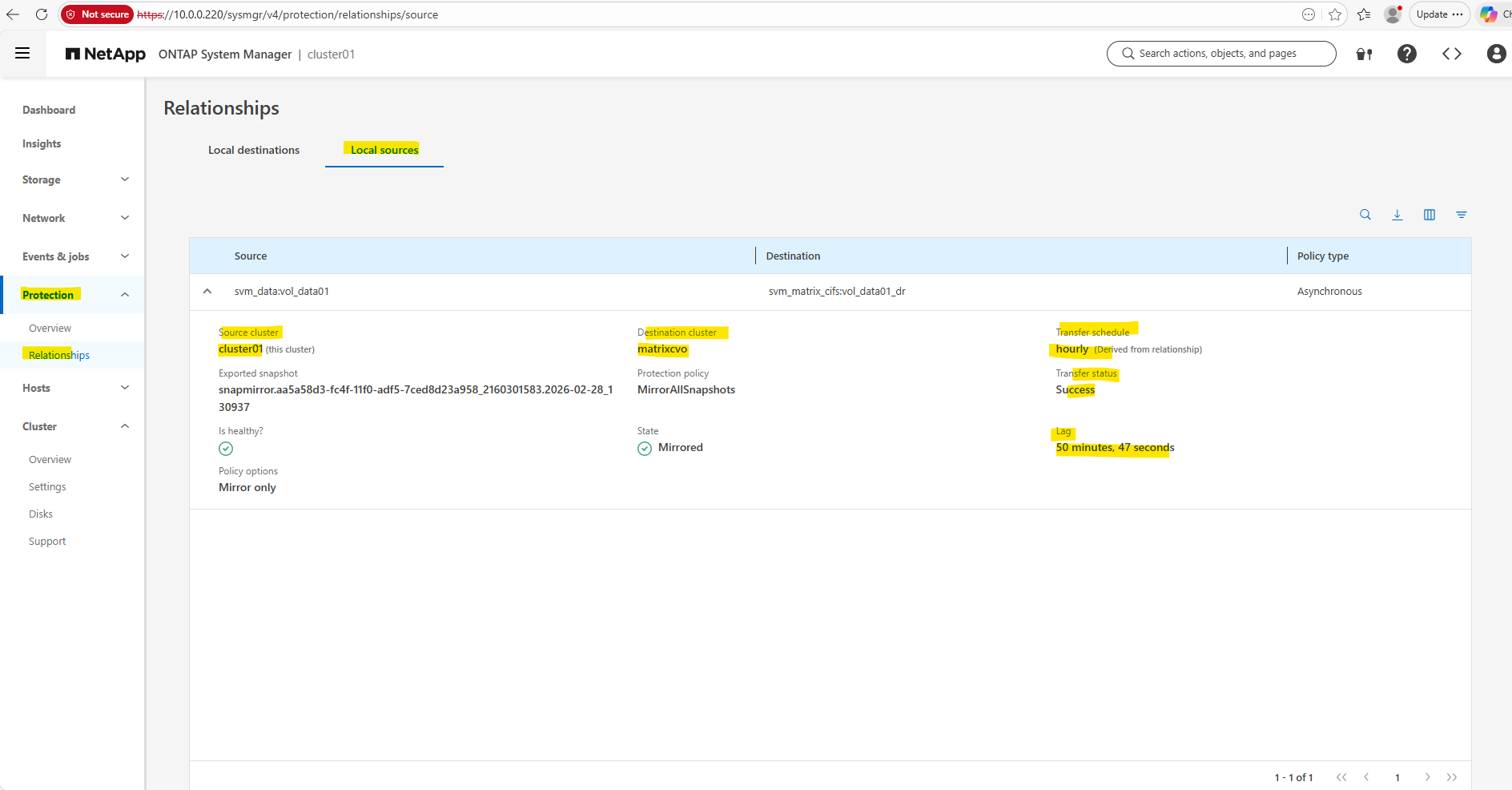Click the Mirror only policy options value
Image resolution: width=1512 pixels, height=790 pixels.
click(x=247, y=488)
